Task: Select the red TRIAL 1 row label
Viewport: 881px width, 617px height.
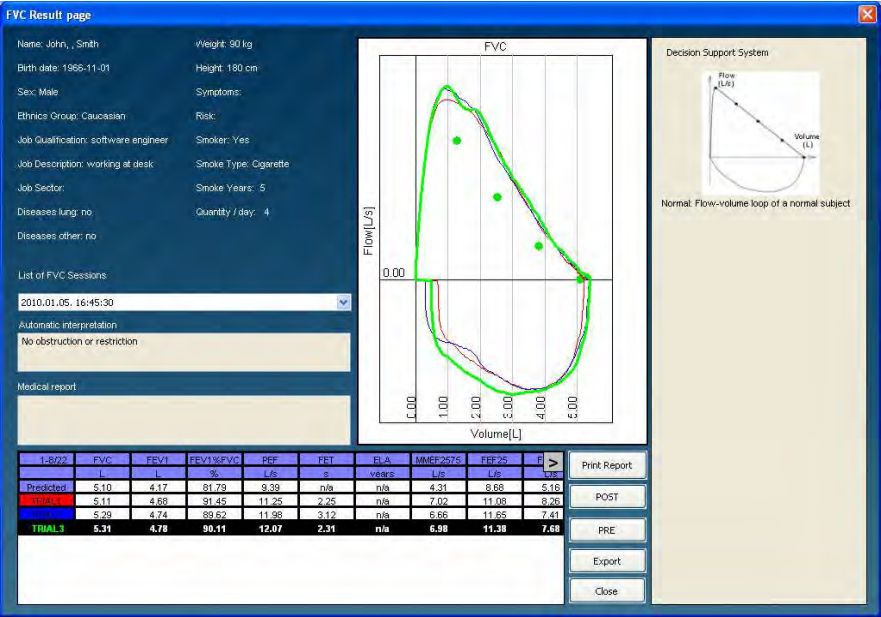Action: pyautogui.click(x=45, y=498)
